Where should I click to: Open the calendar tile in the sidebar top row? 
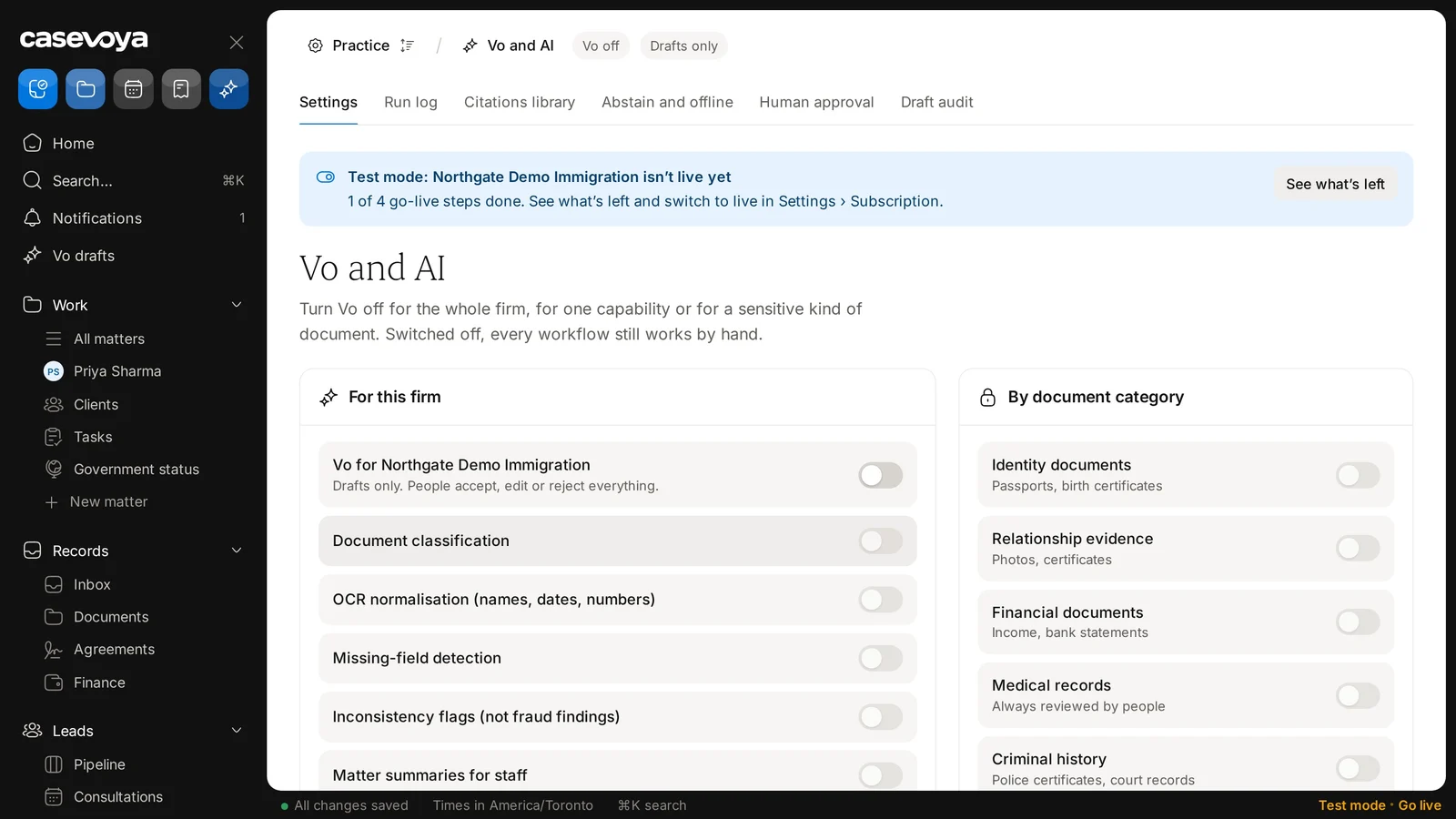point(134,89)
